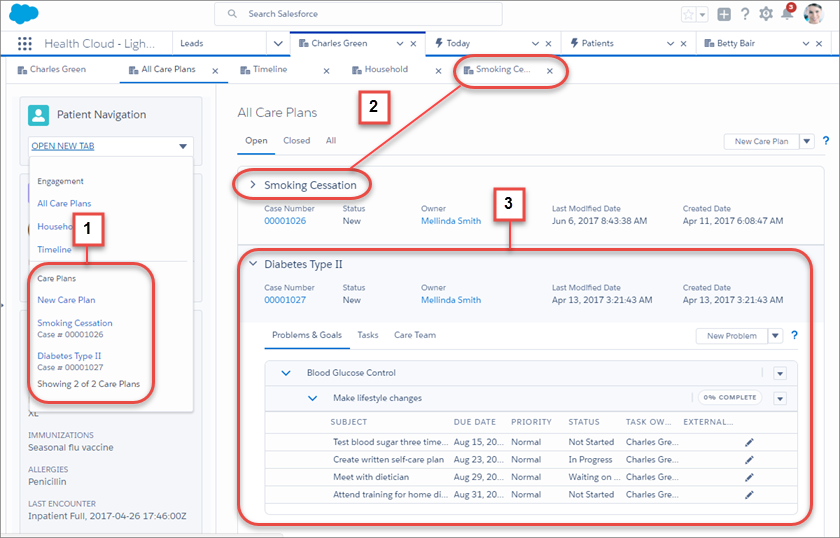Screen dimensions: 840x538
Task: Click the global actions plus icon
Action: pyautogui.click(x=724, y=14)
